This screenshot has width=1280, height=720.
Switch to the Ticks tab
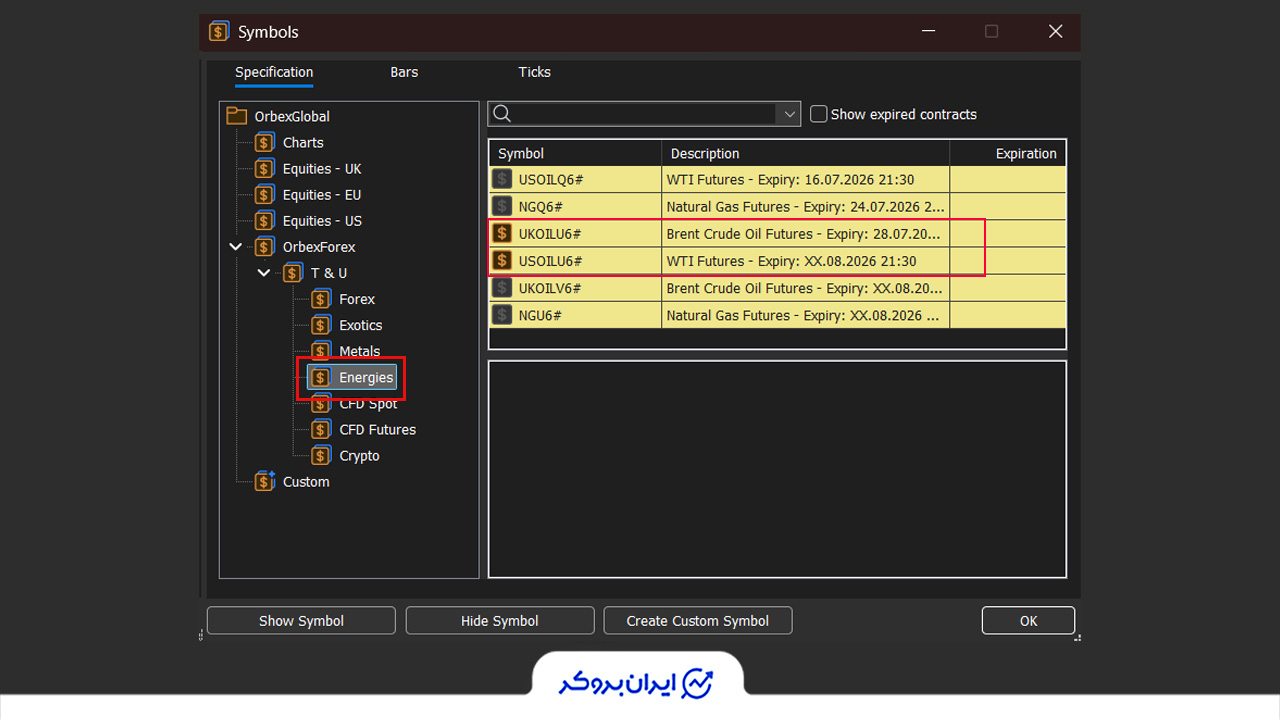[534, 72]
